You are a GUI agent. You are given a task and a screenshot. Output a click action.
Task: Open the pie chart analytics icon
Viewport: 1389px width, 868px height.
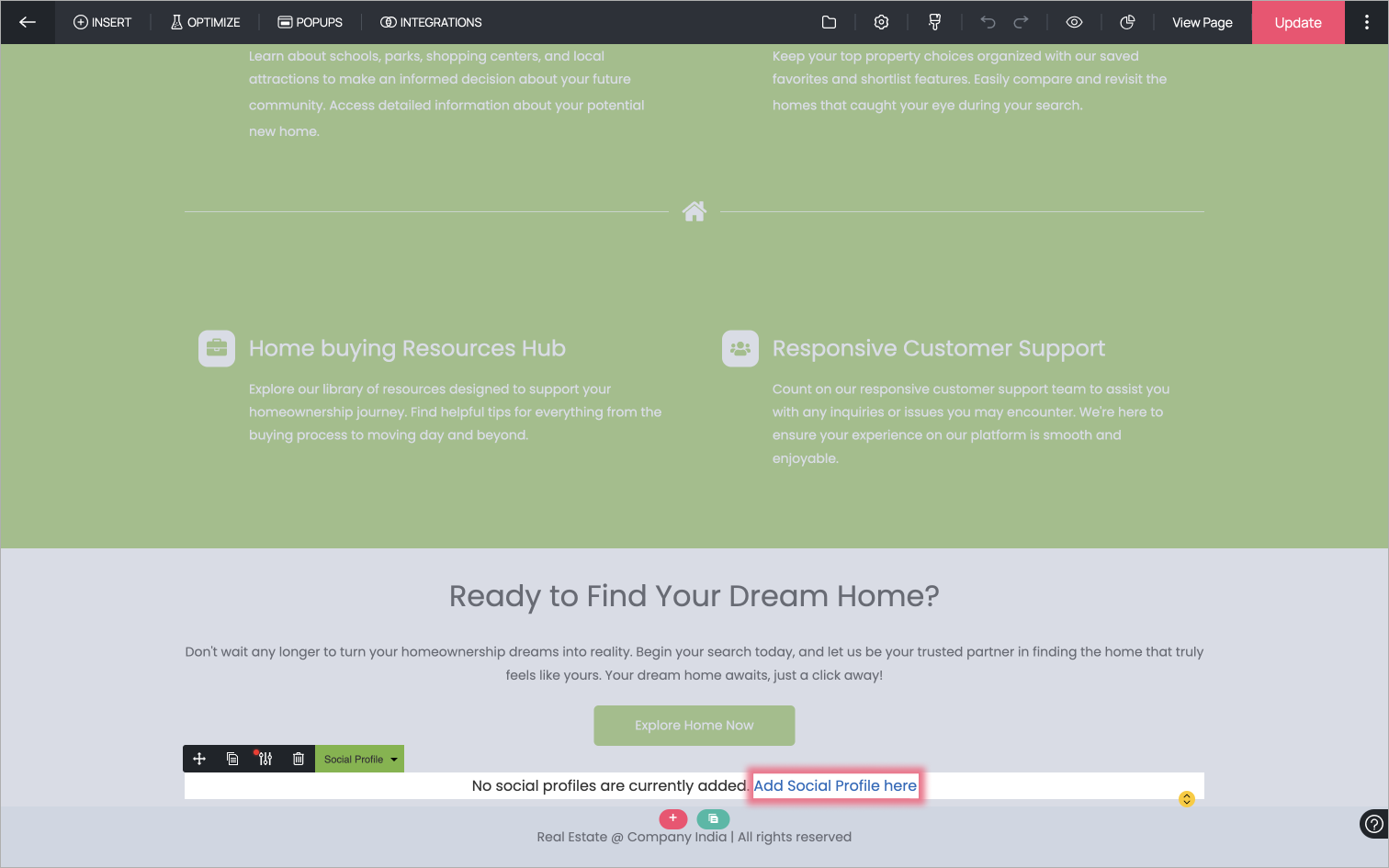(1127, 22)
